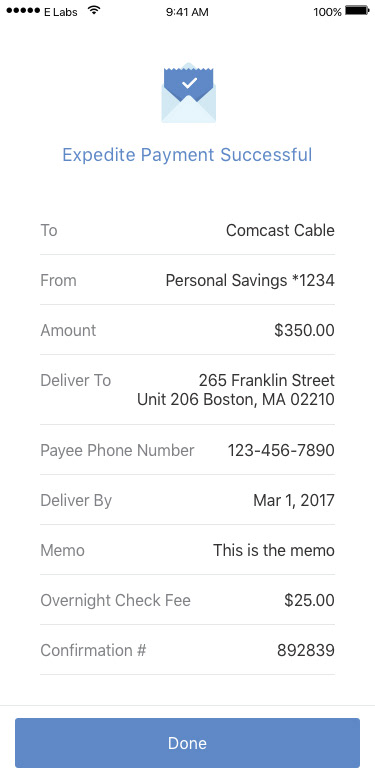This screenshot has height=781, width=375.
Task: Tap the $25.00 overnight check fee
Action: [309, 600]
